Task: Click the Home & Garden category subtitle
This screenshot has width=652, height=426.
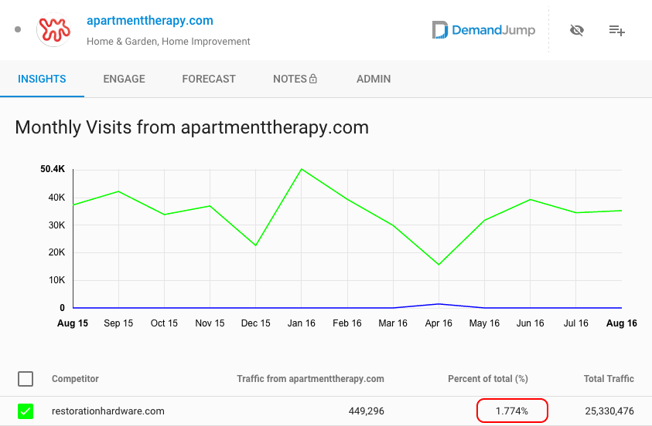Action: (x=168, y=42)
